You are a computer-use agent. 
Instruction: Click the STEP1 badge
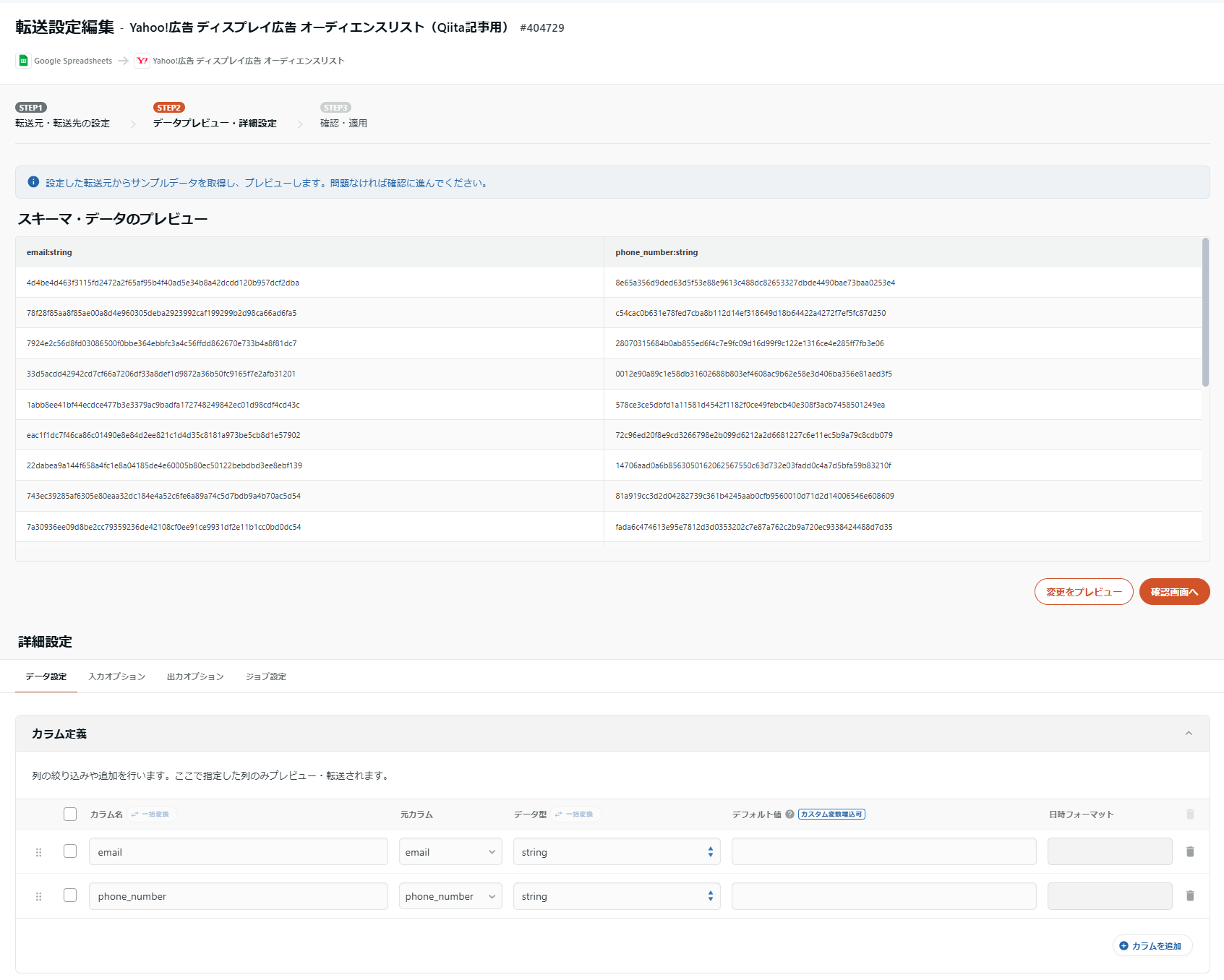tap(31, 108)
